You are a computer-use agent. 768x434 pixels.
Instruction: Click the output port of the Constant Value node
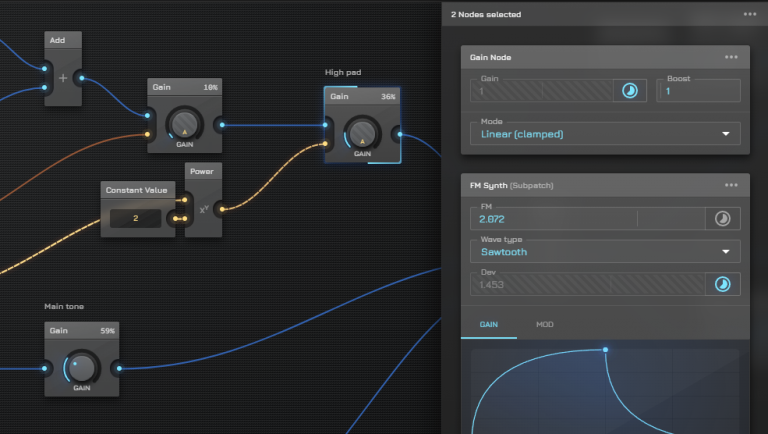175,218
